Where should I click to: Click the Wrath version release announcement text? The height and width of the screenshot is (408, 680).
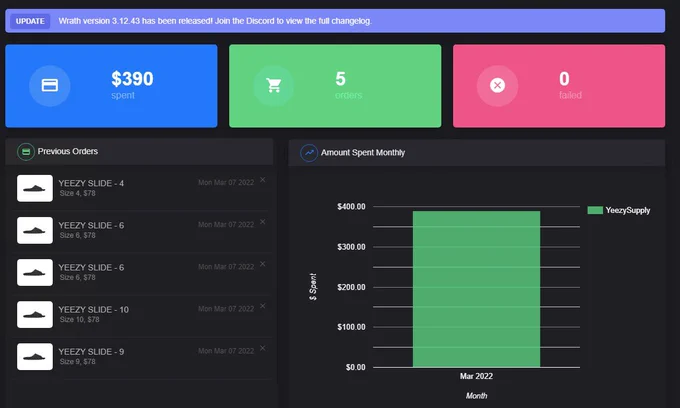215,21
